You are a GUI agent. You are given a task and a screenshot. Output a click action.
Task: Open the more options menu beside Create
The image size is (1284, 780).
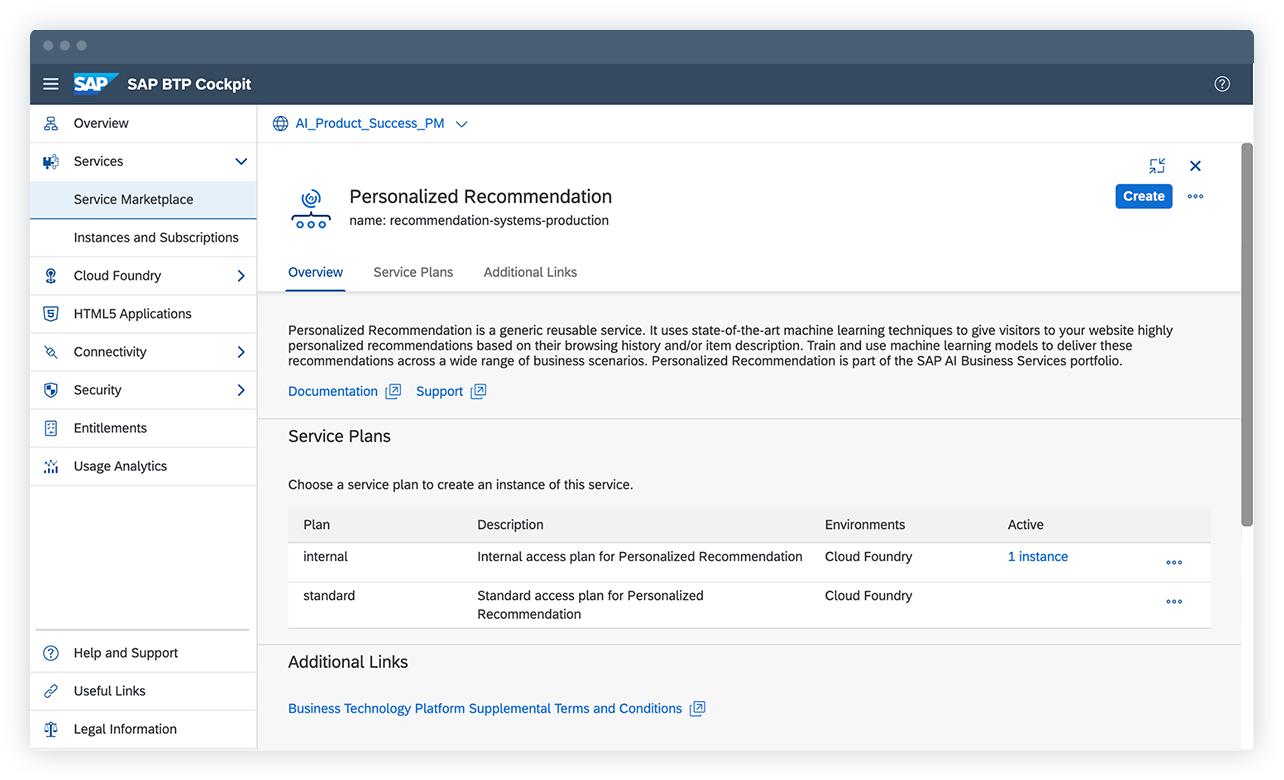pos(1195,197)
